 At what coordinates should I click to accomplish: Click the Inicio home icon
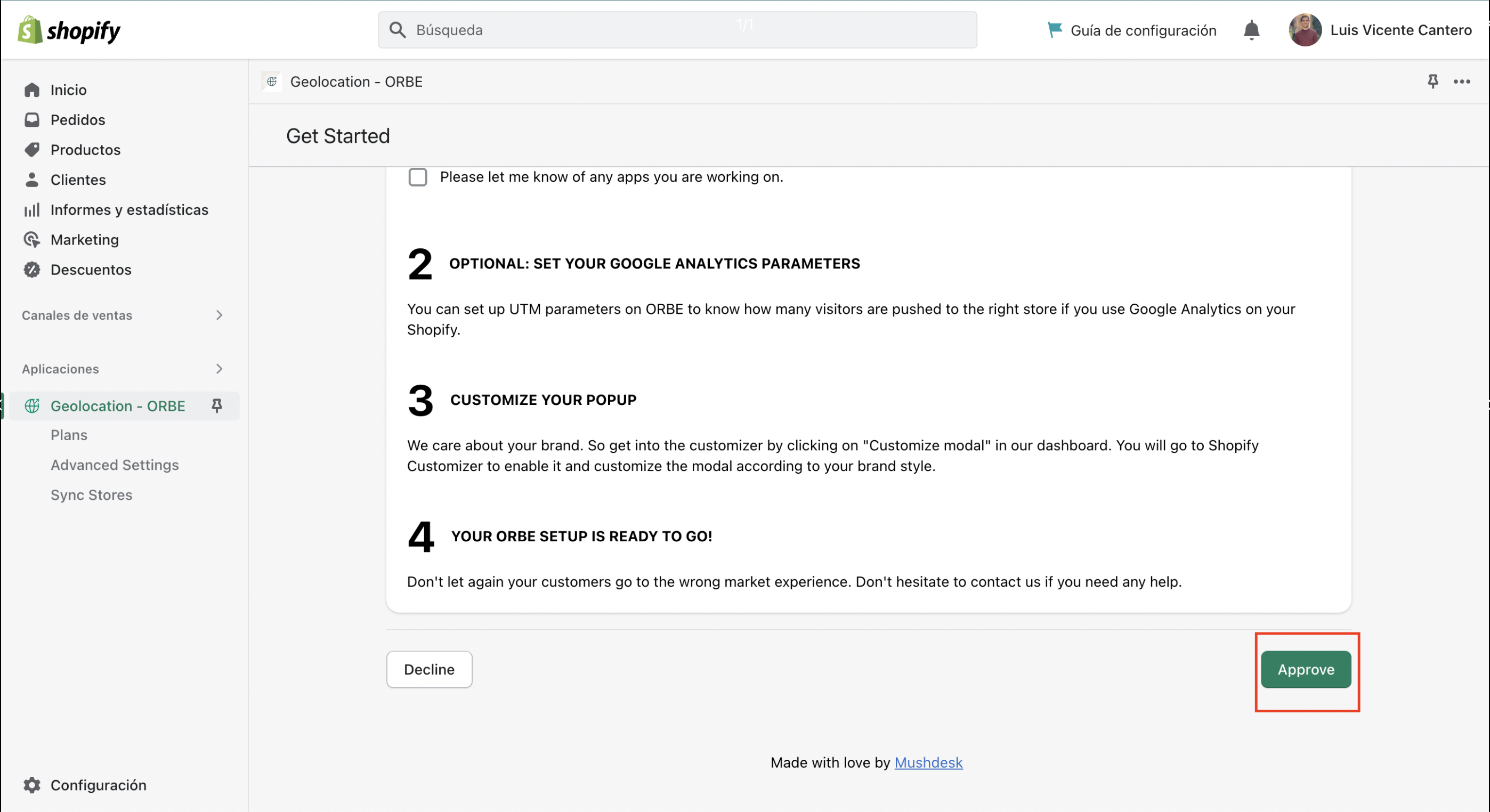tap(32, 90)
